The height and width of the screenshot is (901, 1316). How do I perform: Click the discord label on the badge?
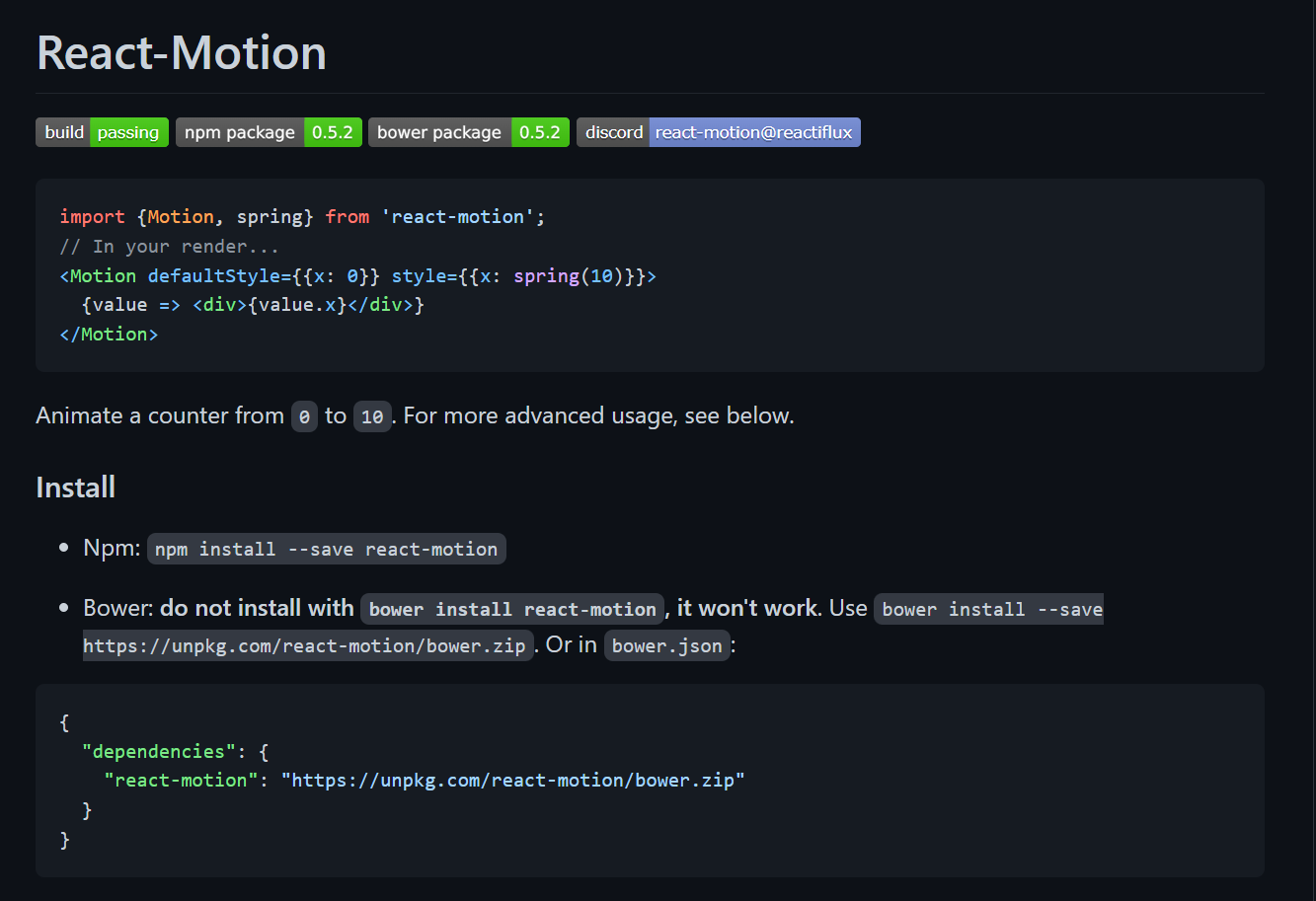[613, 131]
